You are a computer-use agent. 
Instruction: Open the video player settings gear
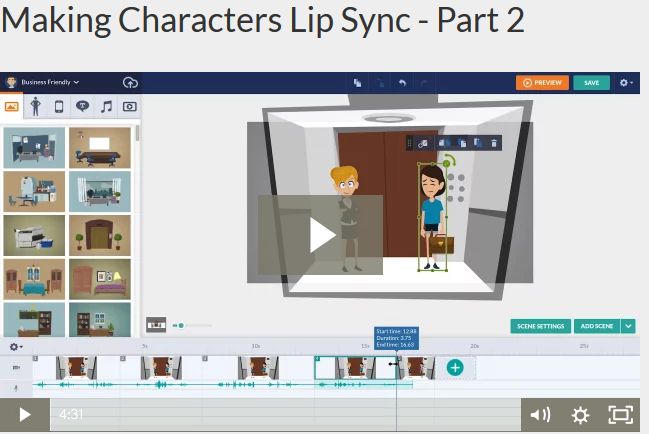point(580,415)
